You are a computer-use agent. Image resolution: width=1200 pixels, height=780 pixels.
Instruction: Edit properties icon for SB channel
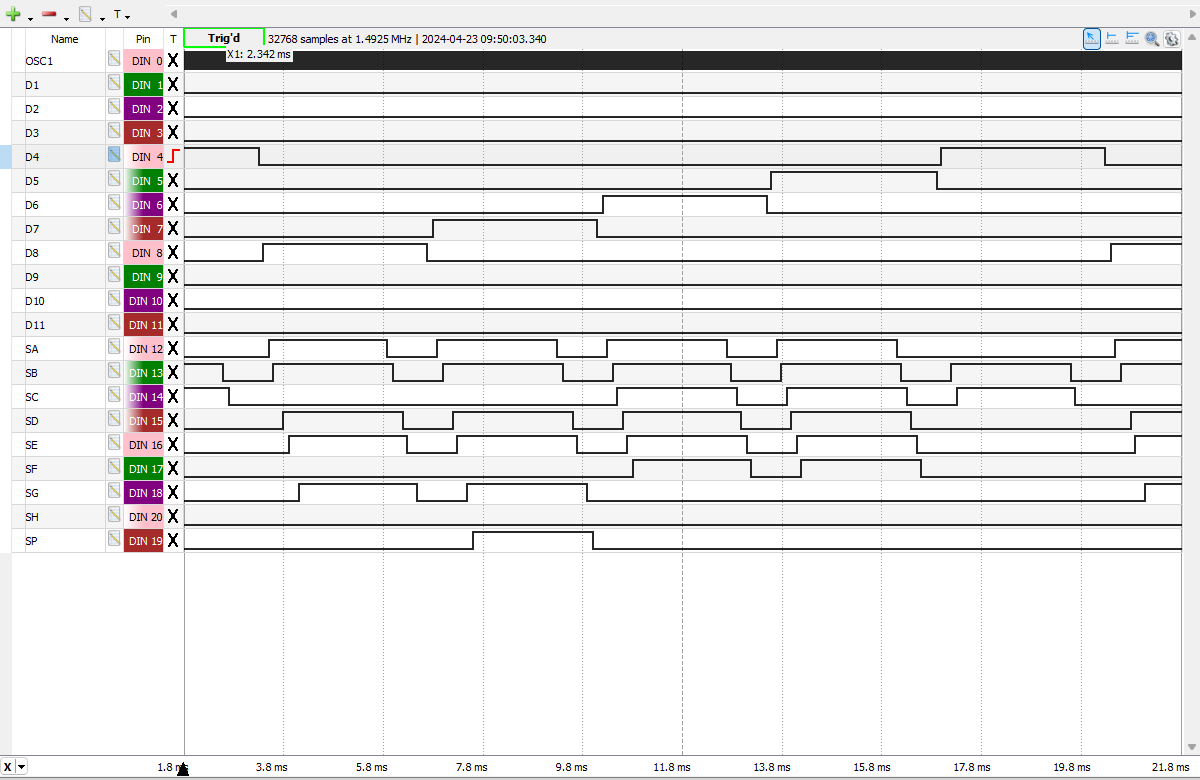(114, 372)
